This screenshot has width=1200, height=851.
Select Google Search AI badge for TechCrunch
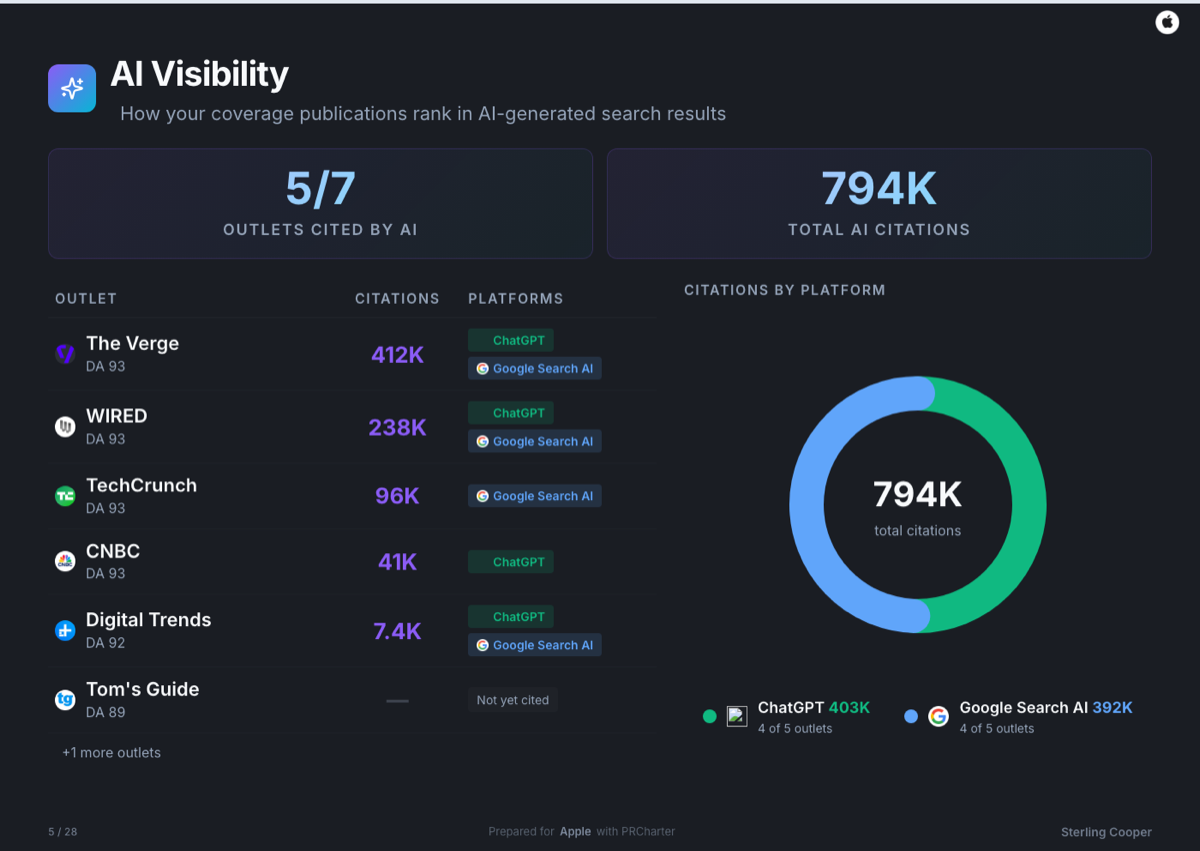pyautogui.click(x=535, y=496)
